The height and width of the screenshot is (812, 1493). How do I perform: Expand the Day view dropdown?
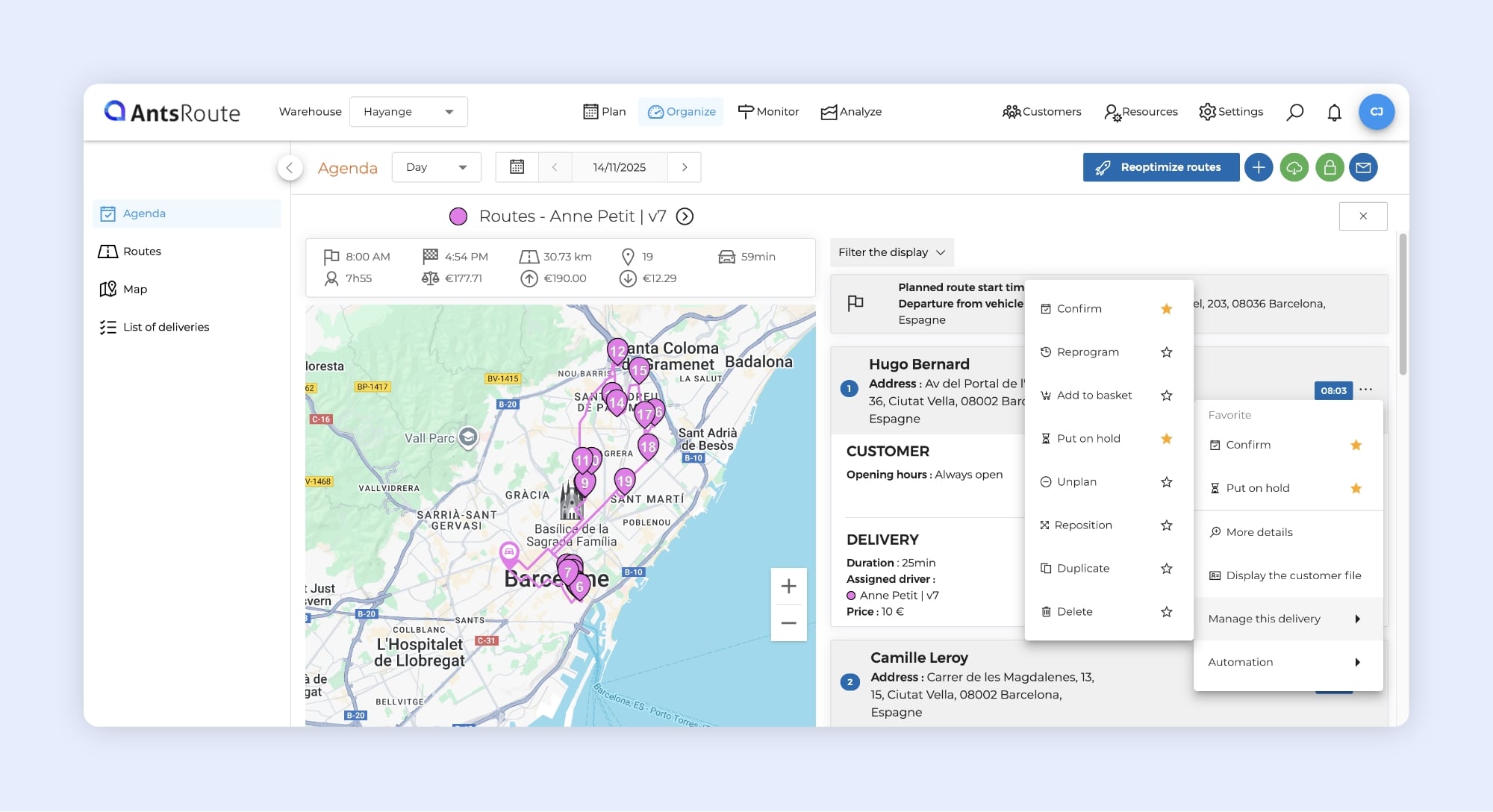(436, 167)
